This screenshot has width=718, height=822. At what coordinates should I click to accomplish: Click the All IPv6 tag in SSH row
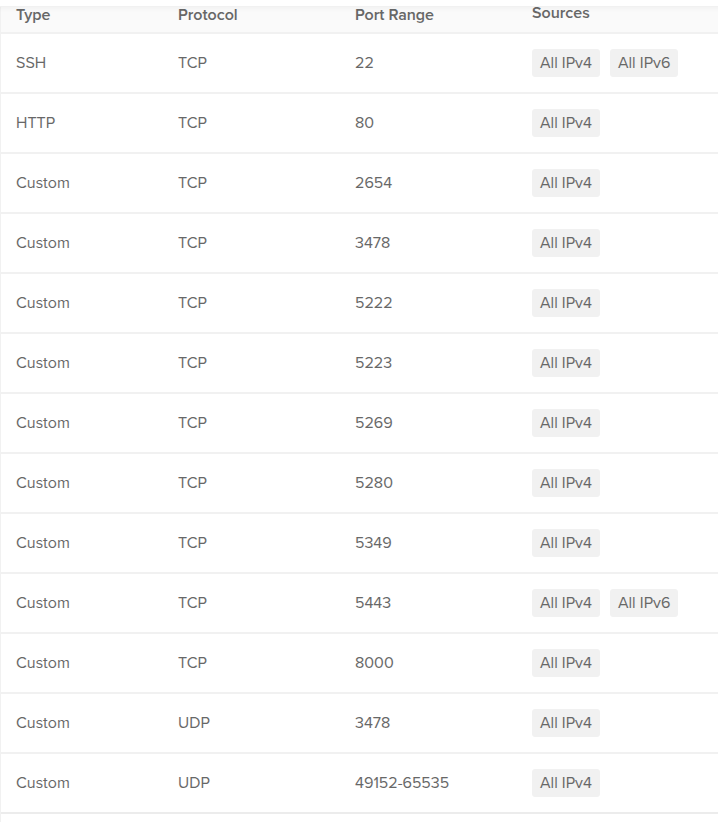click(644, 63)
